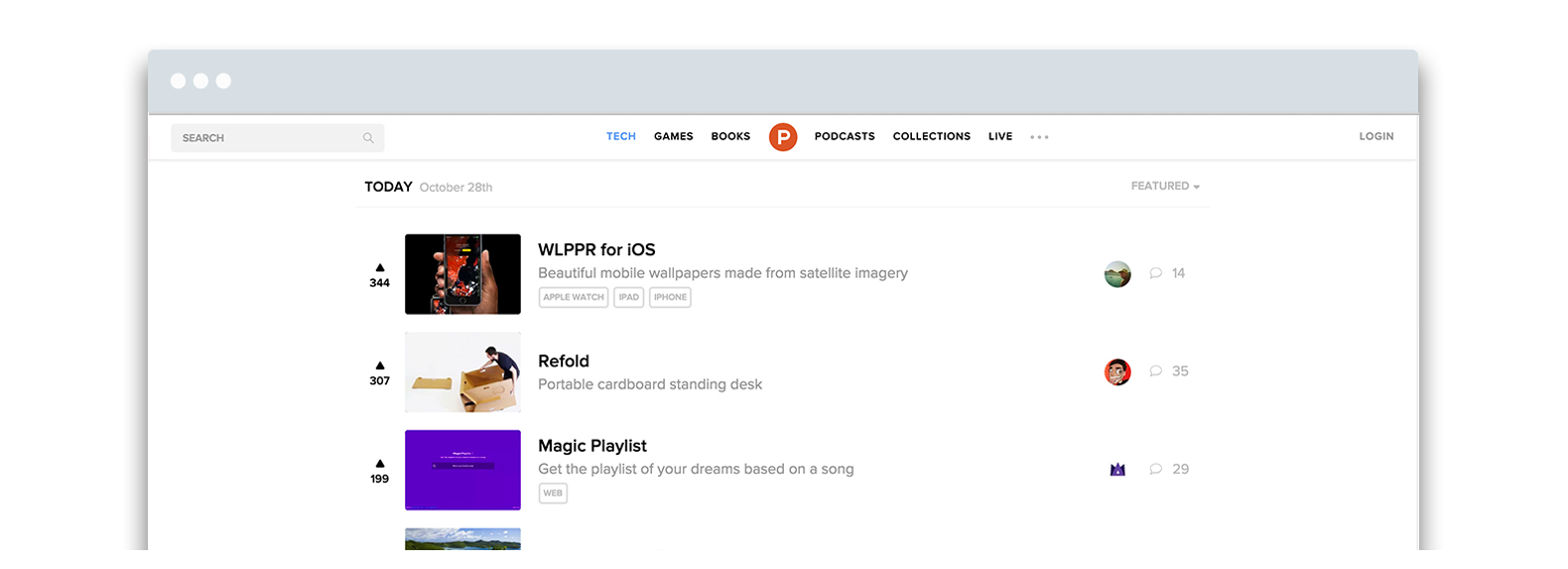Open Refold maker's avatar
The image size is (1568, 569).
[1117, 372]
